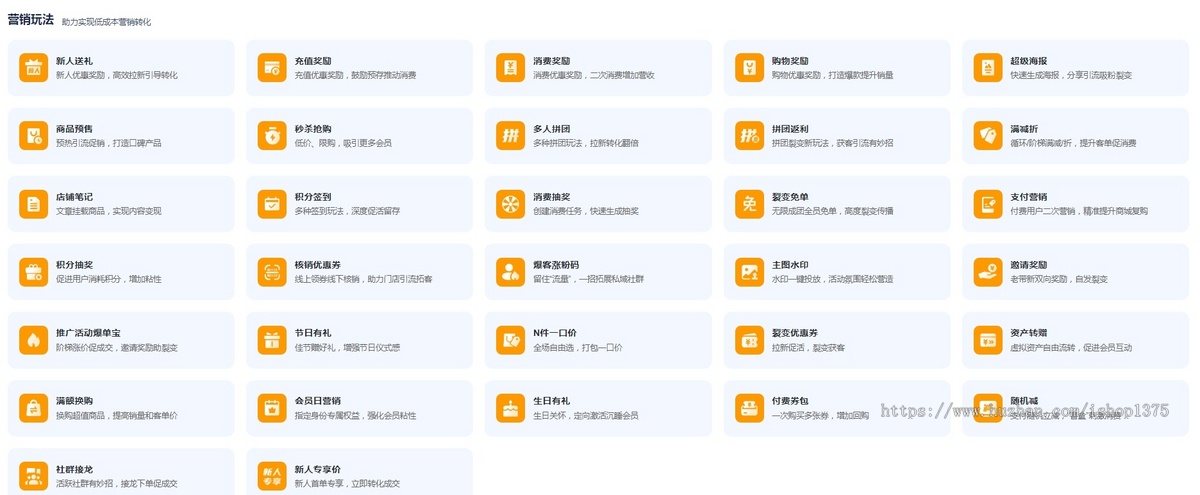Click the text 线上领券线下核销，助力门店引流拓客
This screenshot has width=1200, height=495.
tap(363, 279)
